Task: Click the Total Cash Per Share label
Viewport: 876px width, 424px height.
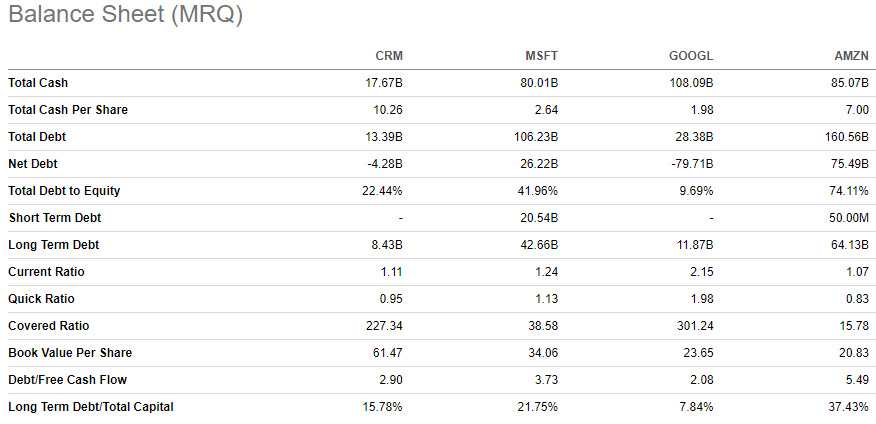Action: pyautogui.click(x=68, y=109)
